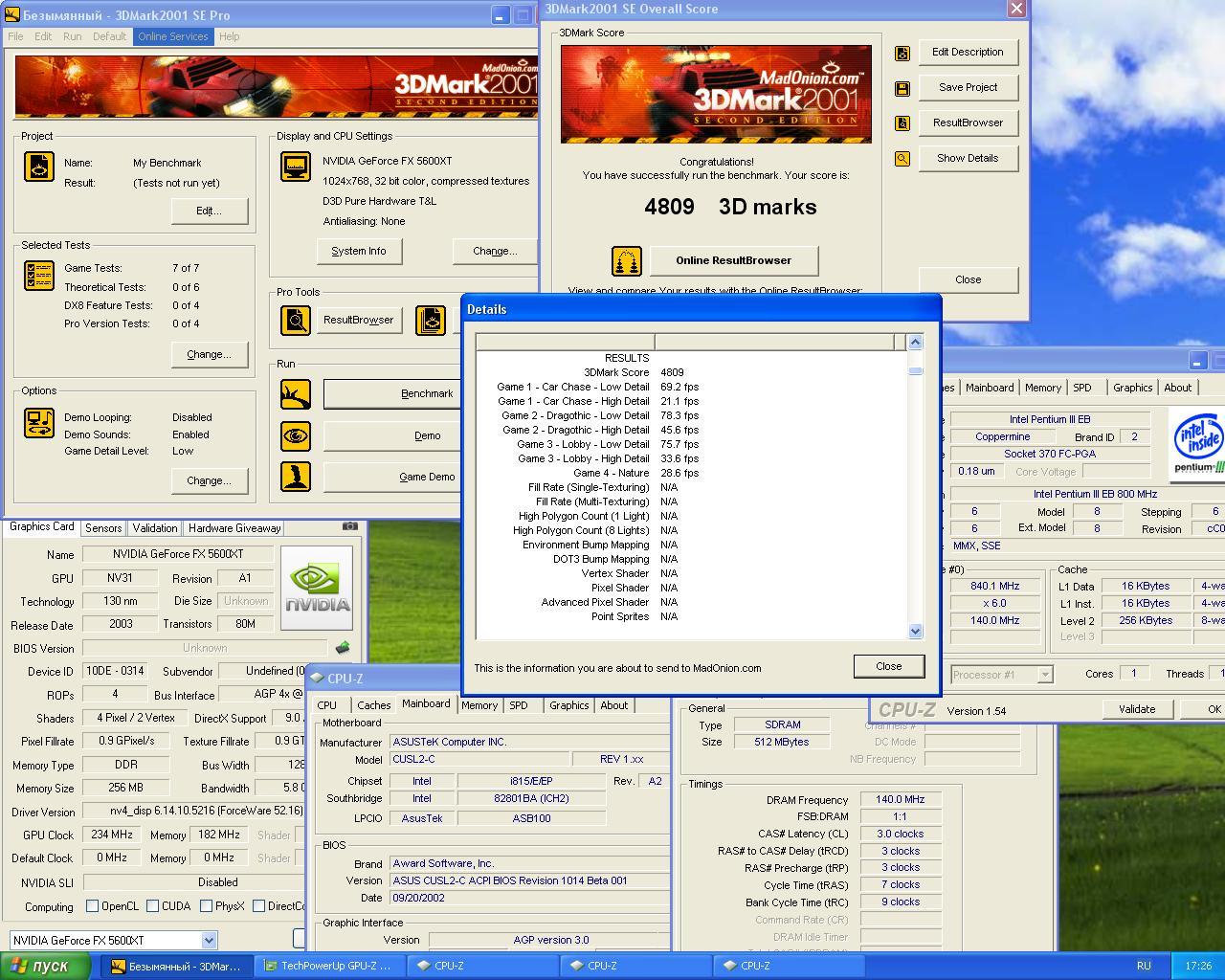The image size is (1225, 980).
Task: Open the File menu in 3DMark
Action: (x=16, y=36)
